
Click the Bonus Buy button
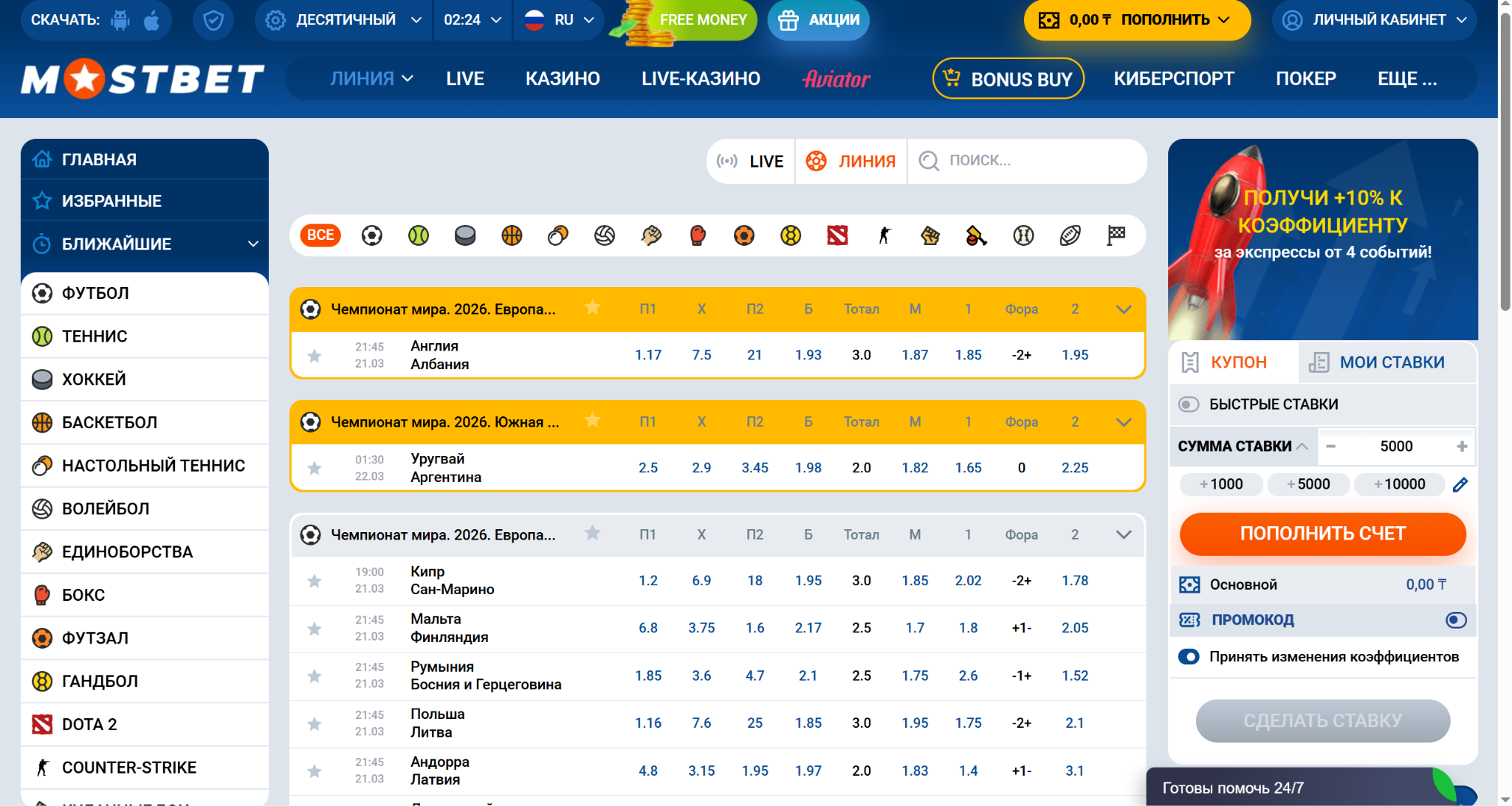(x=1008, y=79)
